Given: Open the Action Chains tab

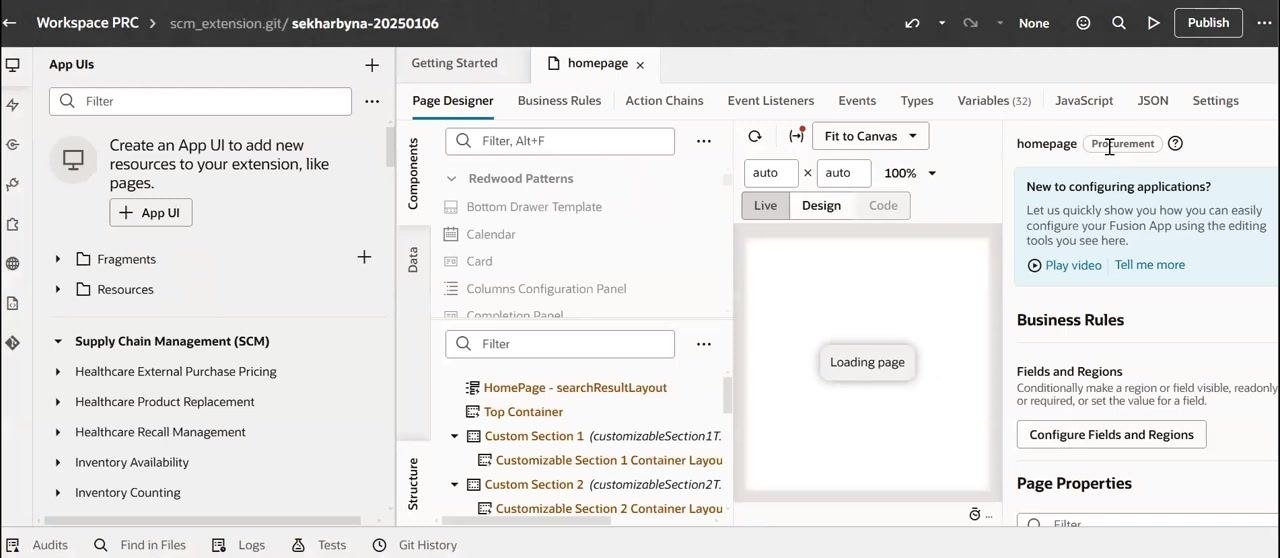Looking at the screenshot, I should (x=664, y=101).
